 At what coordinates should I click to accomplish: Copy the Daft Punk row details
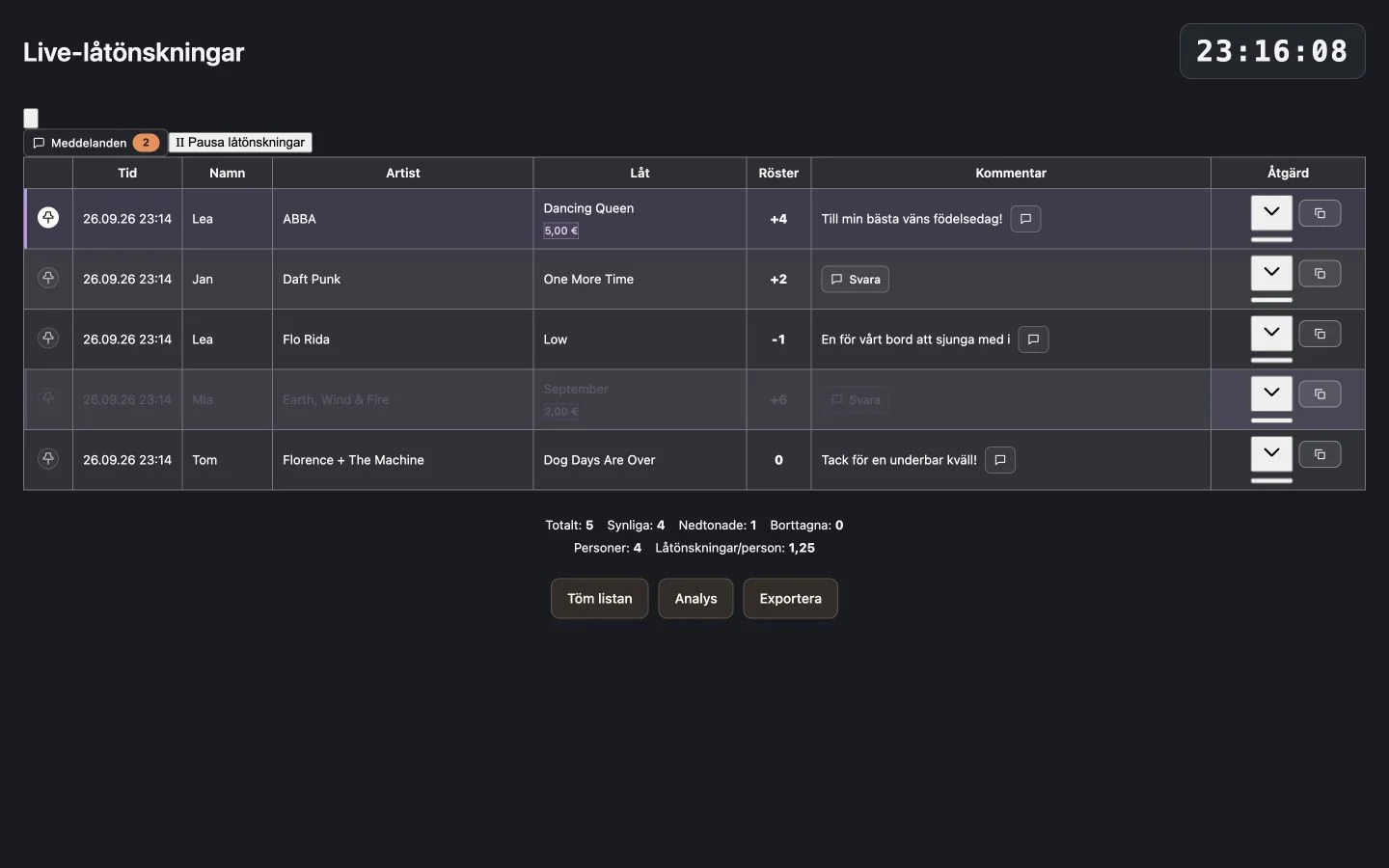pyautogui.click(x=1320, y=274)
